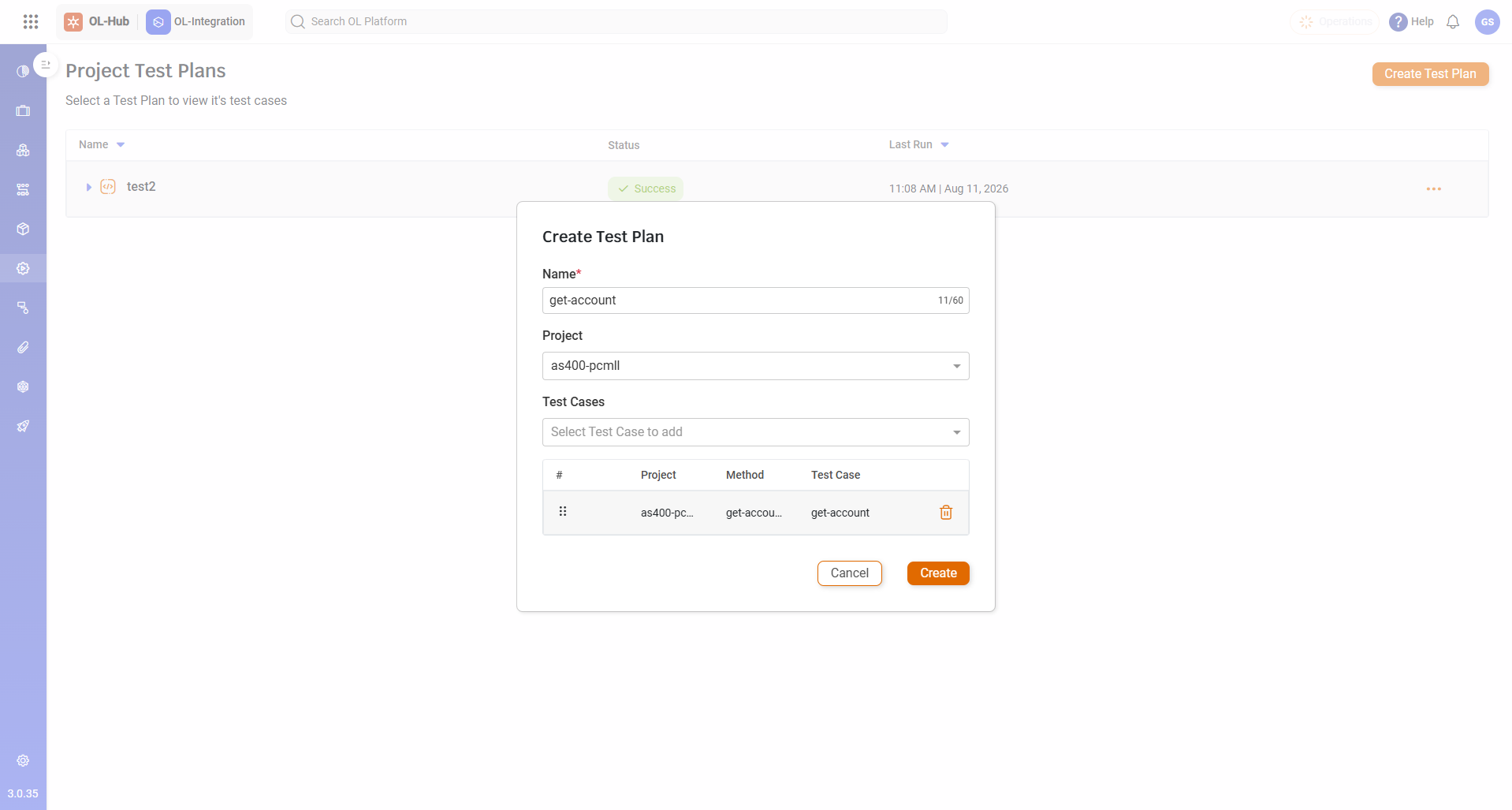
Task: Open the Select Test Case dropdown
Action: [755, 432]
